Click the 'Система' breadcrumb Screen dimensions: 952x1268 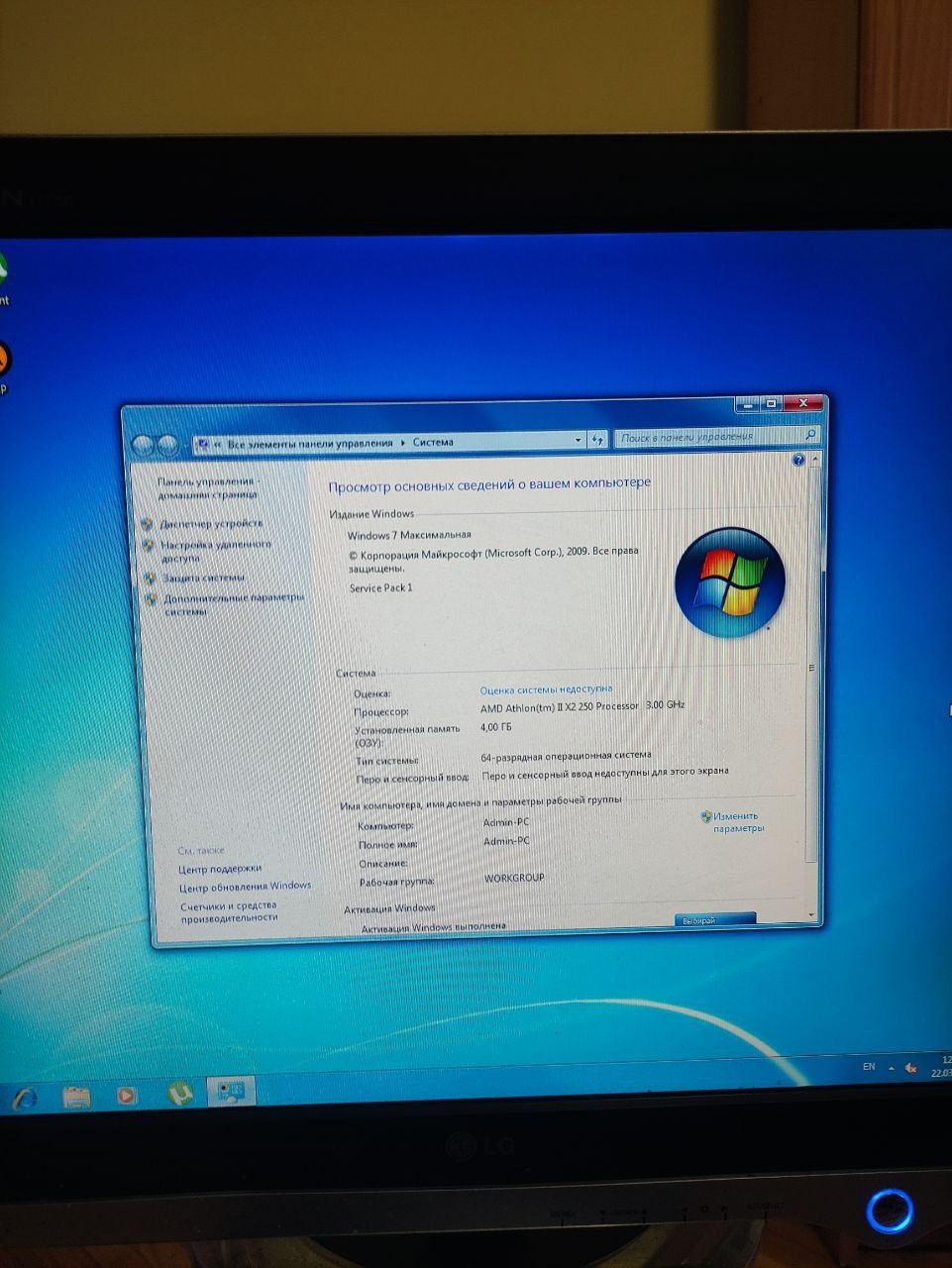433,442
